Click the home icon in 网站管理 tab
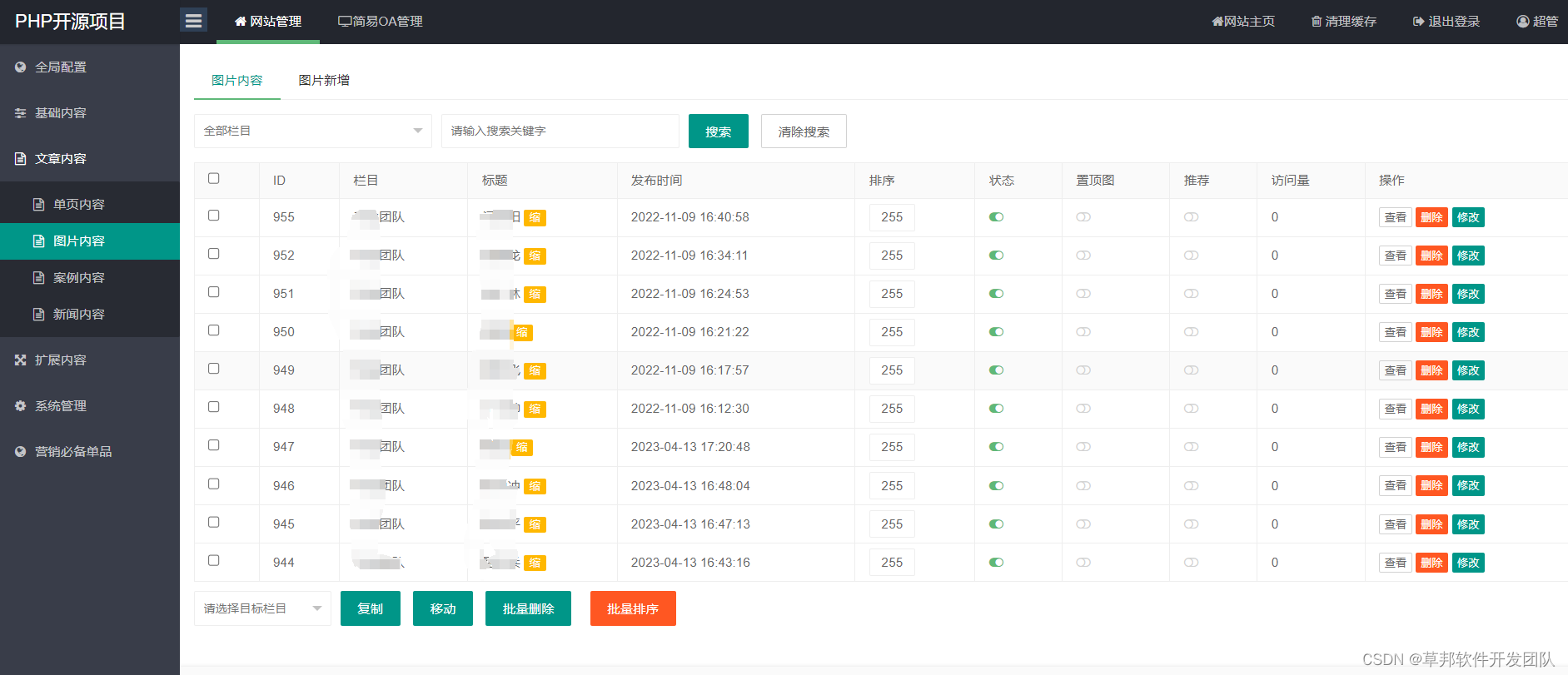1568x675 pixels. pyautogui.click(x=241, y=22)
